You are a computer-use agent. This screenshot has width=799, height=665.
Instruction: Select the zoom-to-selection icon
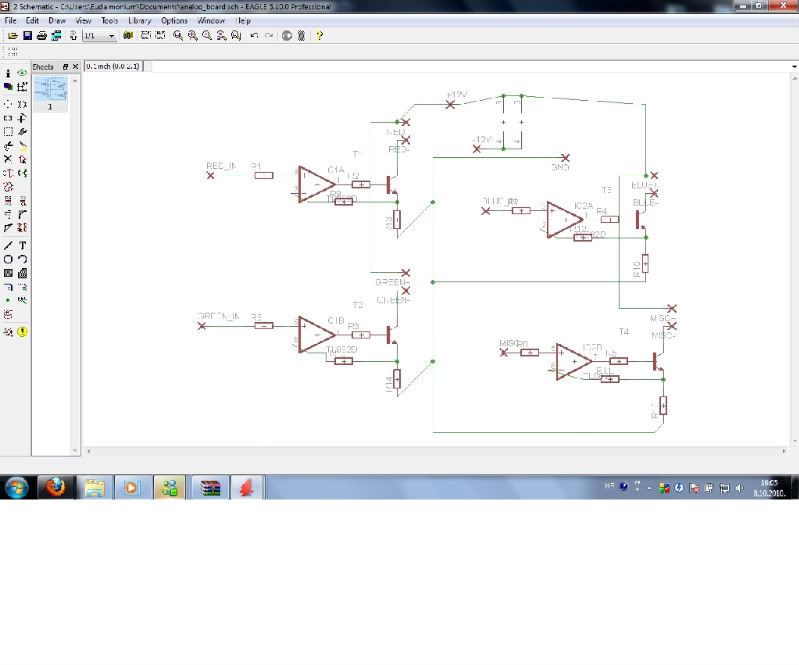point(236,36)
